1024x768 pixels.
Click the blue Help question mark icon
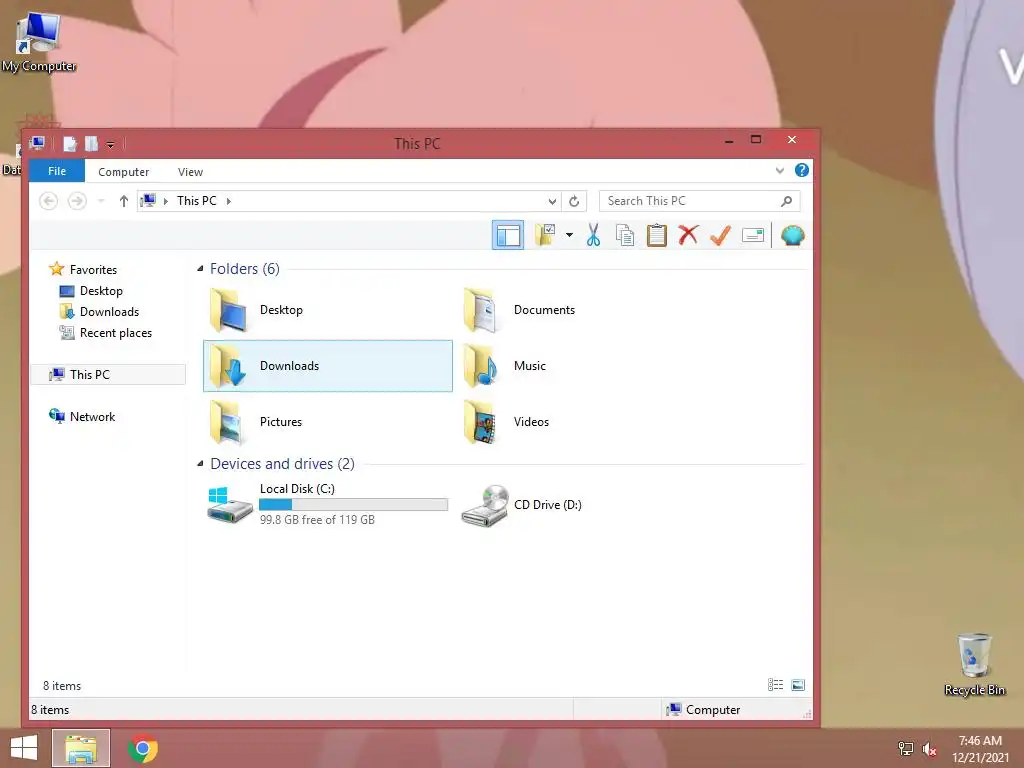tap(802, 170)
